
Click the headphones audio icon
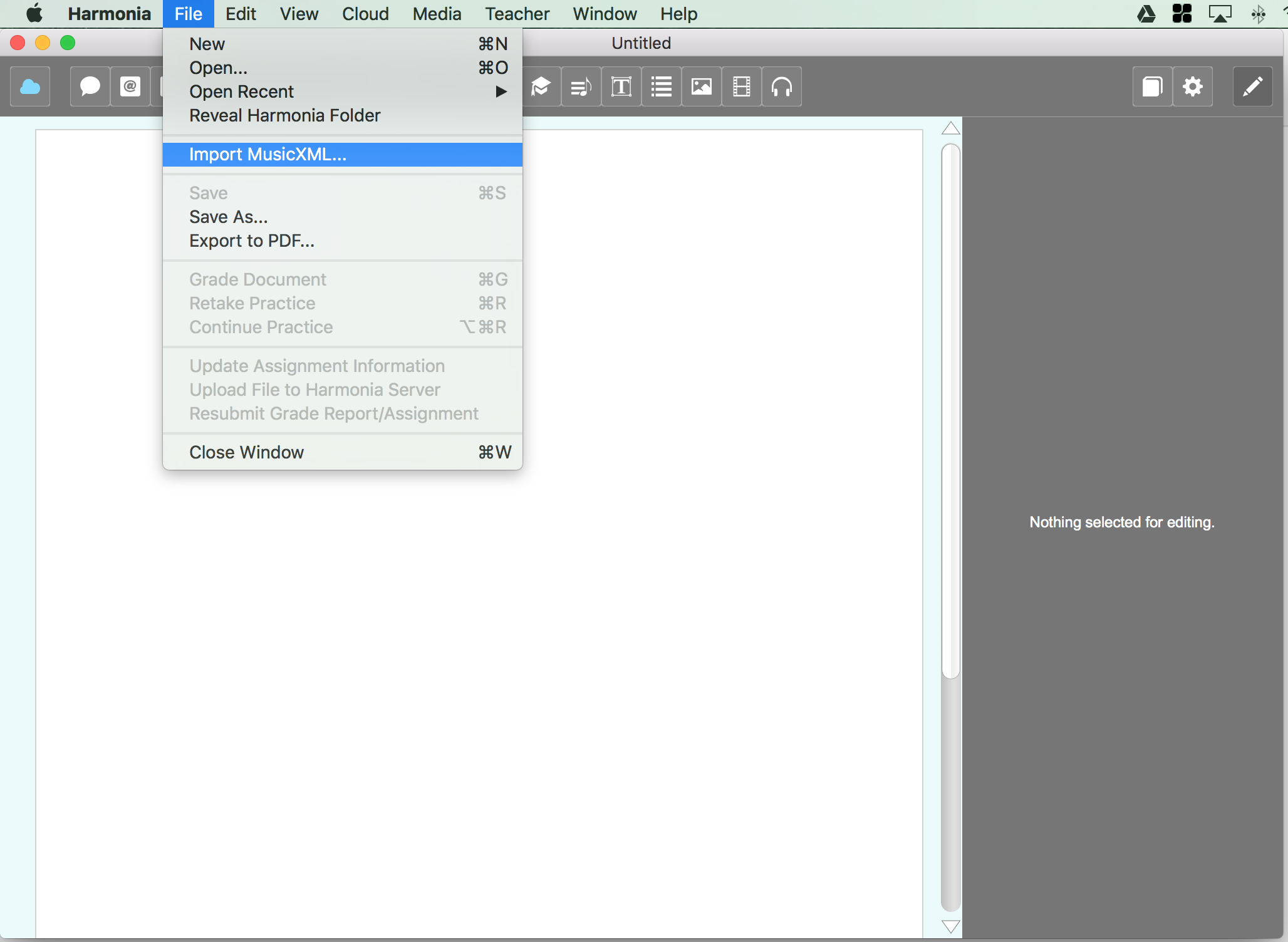[781, 86]
